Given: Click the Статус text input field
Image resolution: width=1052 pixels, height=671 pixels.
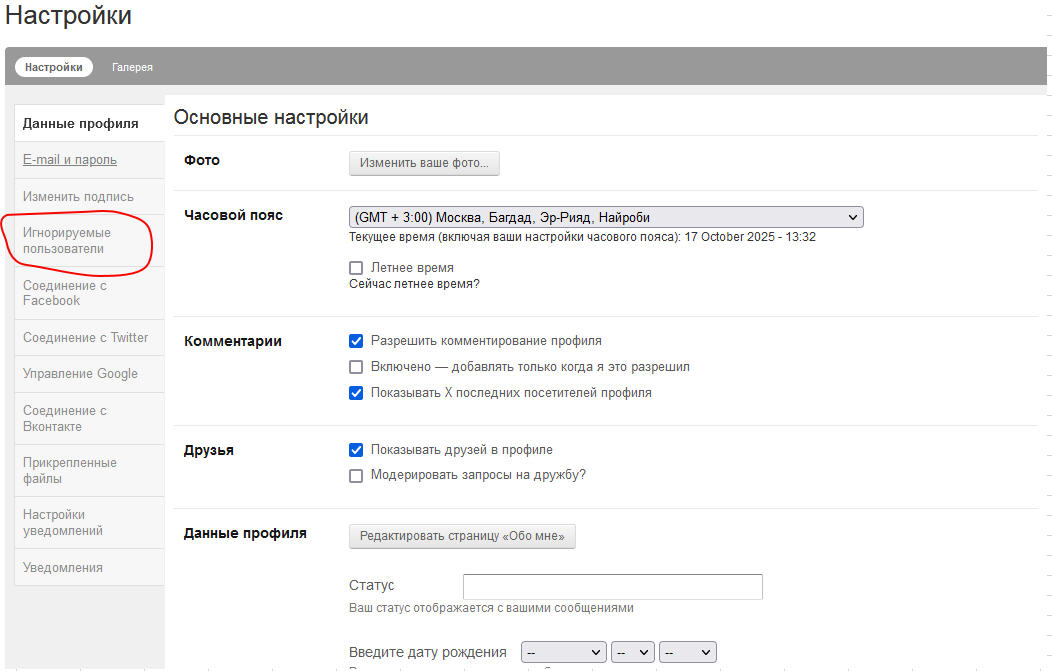Looking at the screenshot, I should point(612,587).
